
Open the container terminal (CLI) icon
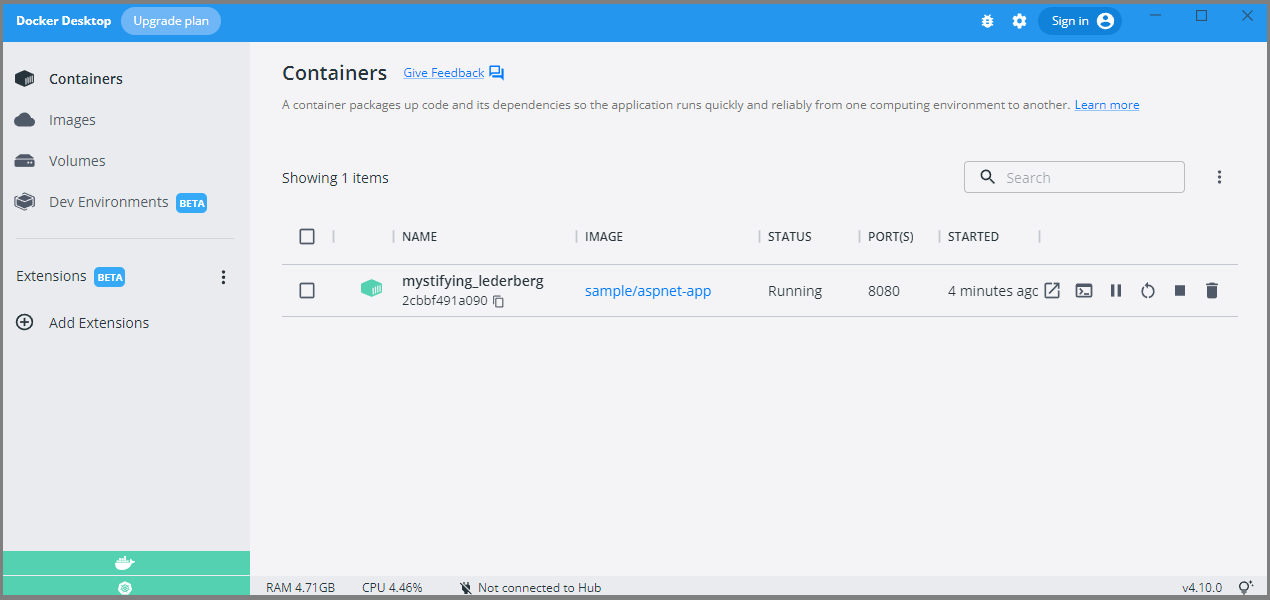pos(1084,291)
